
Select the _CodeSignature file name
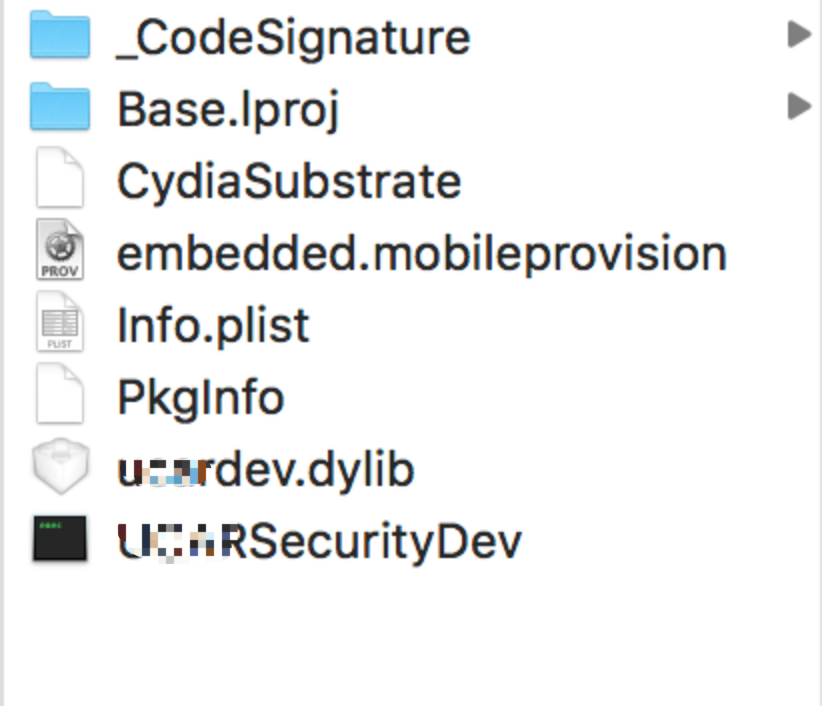tap(294, 40)
